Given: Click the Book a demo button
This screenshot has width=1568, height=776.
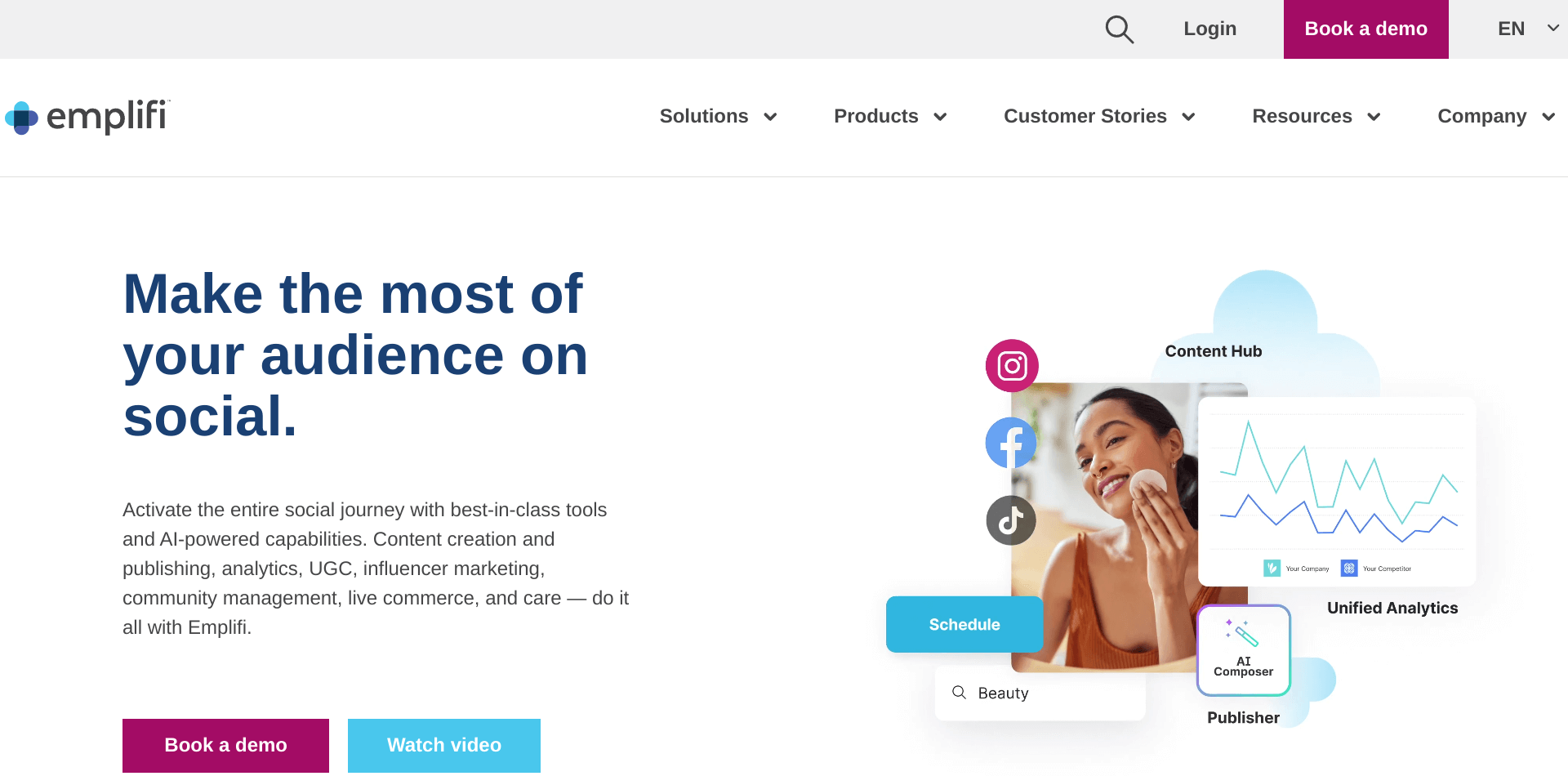Looking at the screenshot, I should (225, 745).
